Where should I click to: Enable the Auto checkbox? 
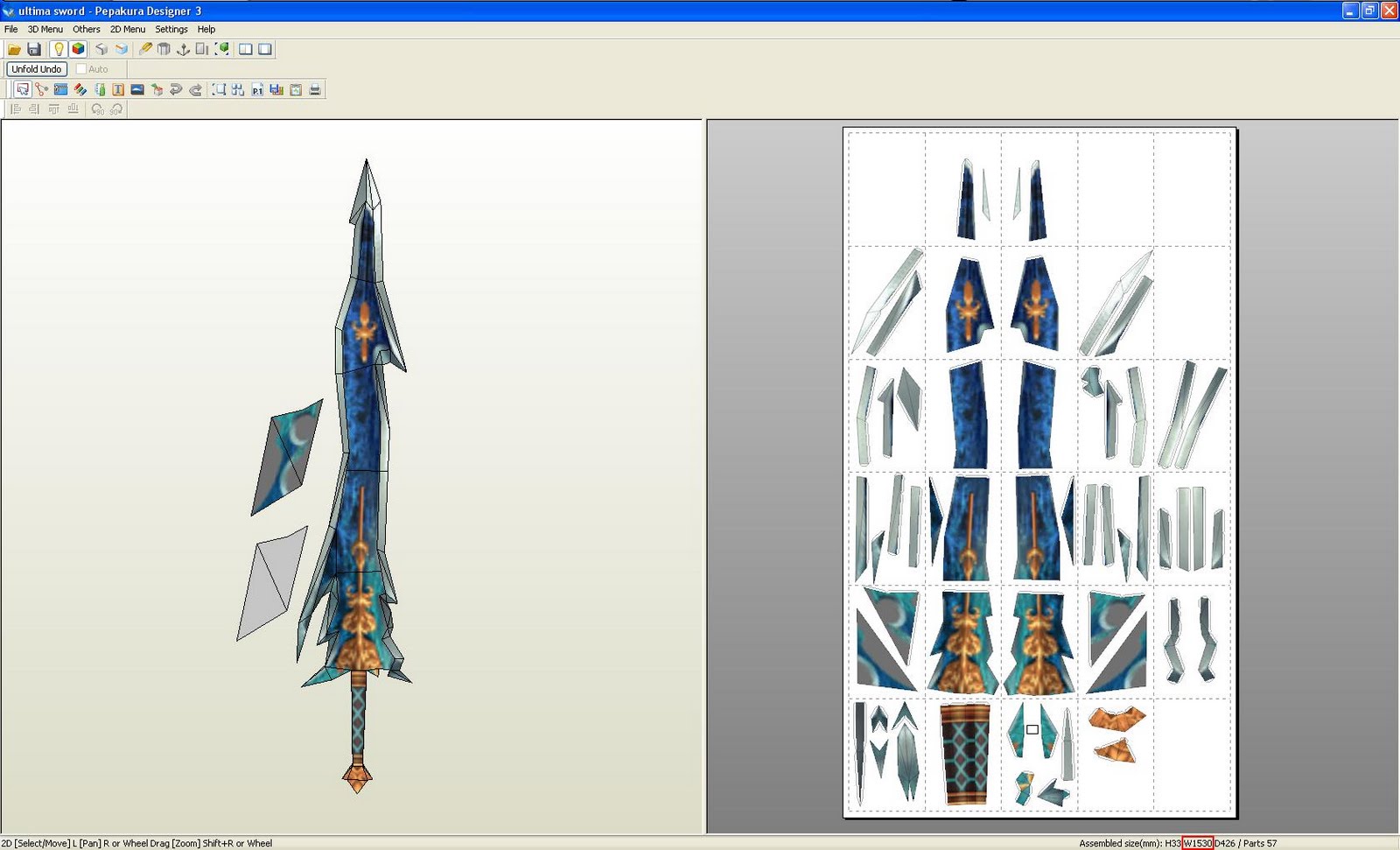point(81,69)
